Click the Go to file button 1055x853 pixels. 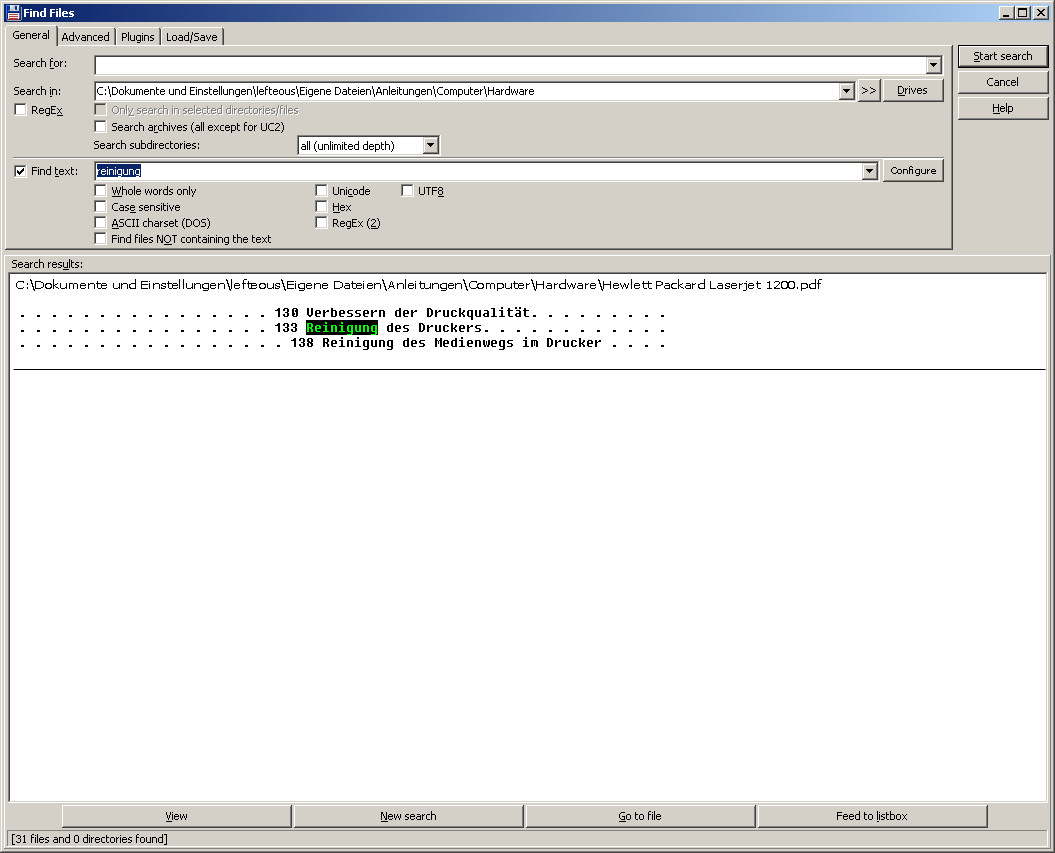640,816
